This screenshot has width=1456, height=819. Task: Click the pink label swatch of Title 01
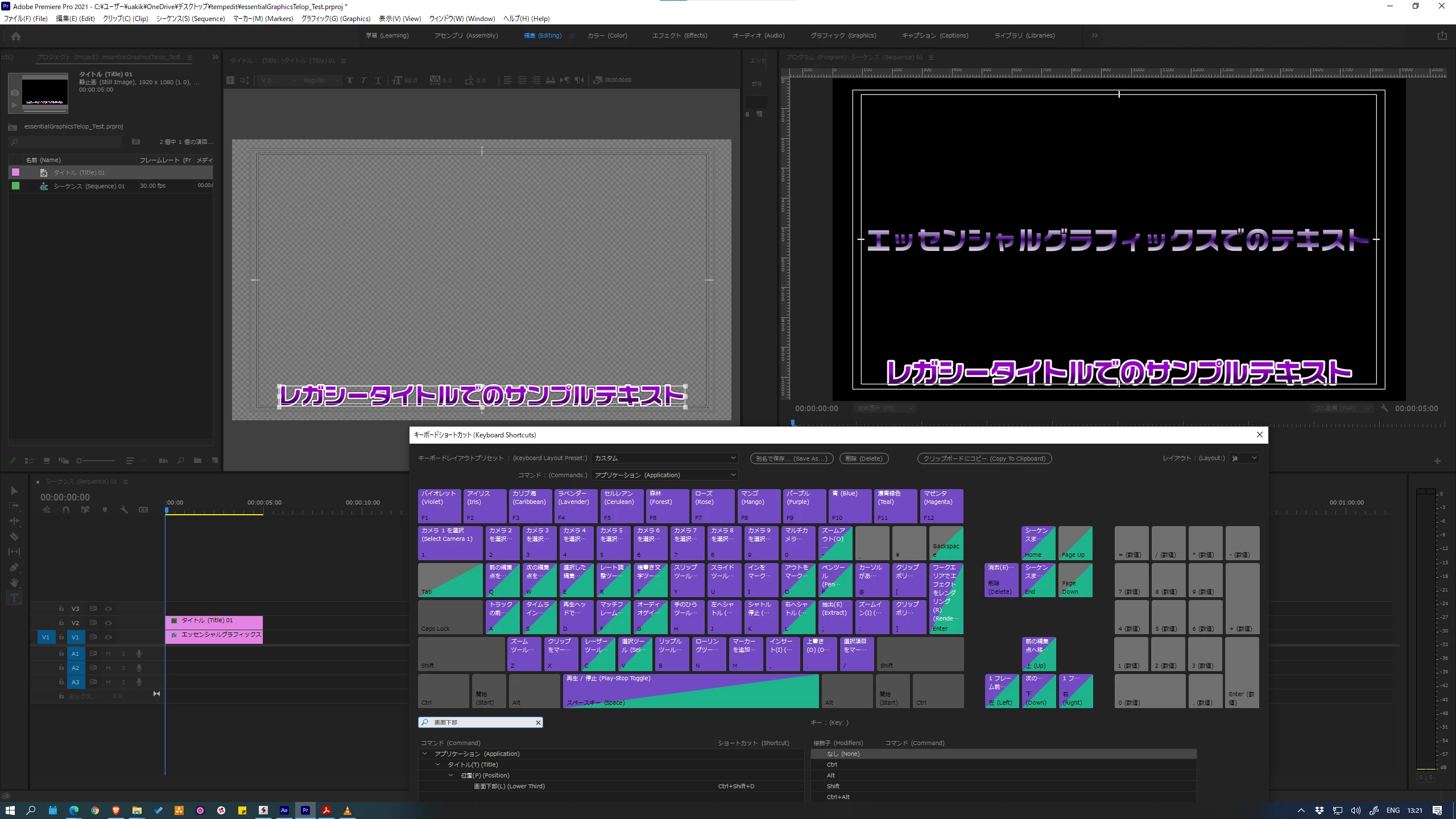(16, 172)
